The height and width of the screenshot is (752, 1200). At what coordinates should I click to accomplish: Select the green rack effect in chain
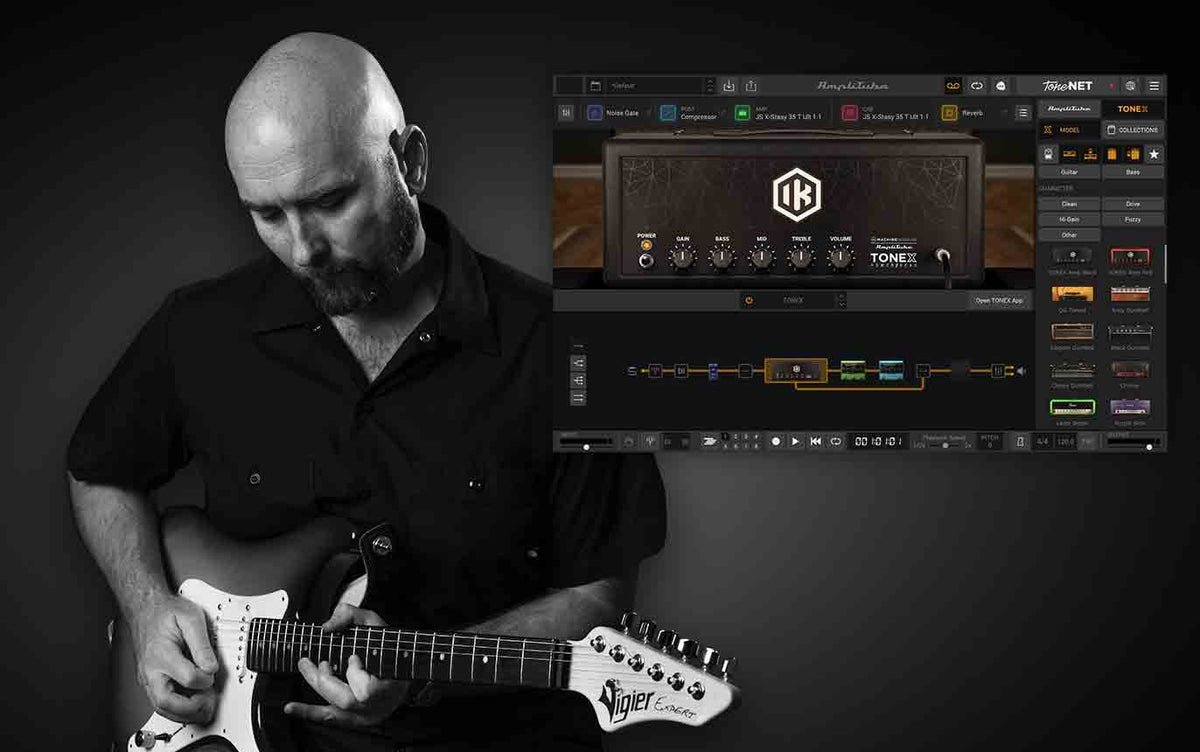click(x=853, y=370)
